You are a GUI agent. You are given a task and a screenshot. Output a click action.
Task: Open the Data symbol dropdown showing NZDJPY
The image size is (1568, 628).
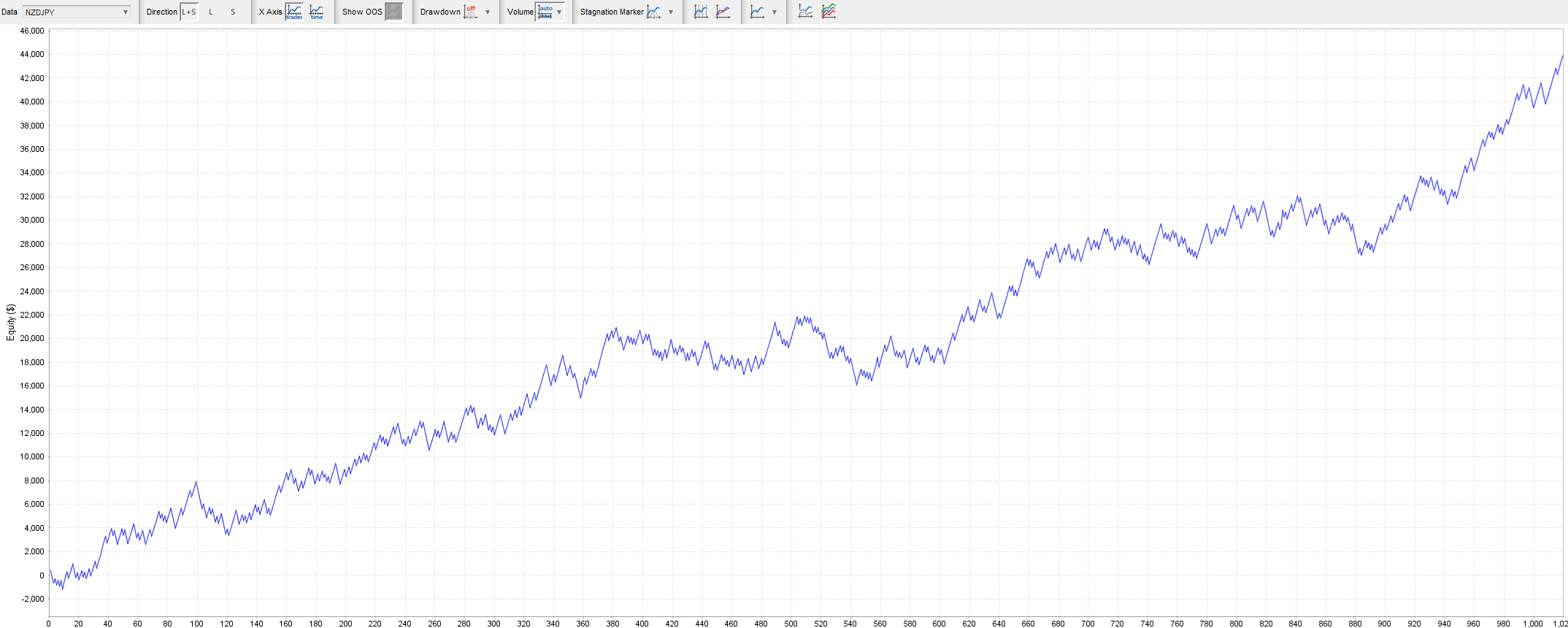pyautogui.click(x=77, y=12)
